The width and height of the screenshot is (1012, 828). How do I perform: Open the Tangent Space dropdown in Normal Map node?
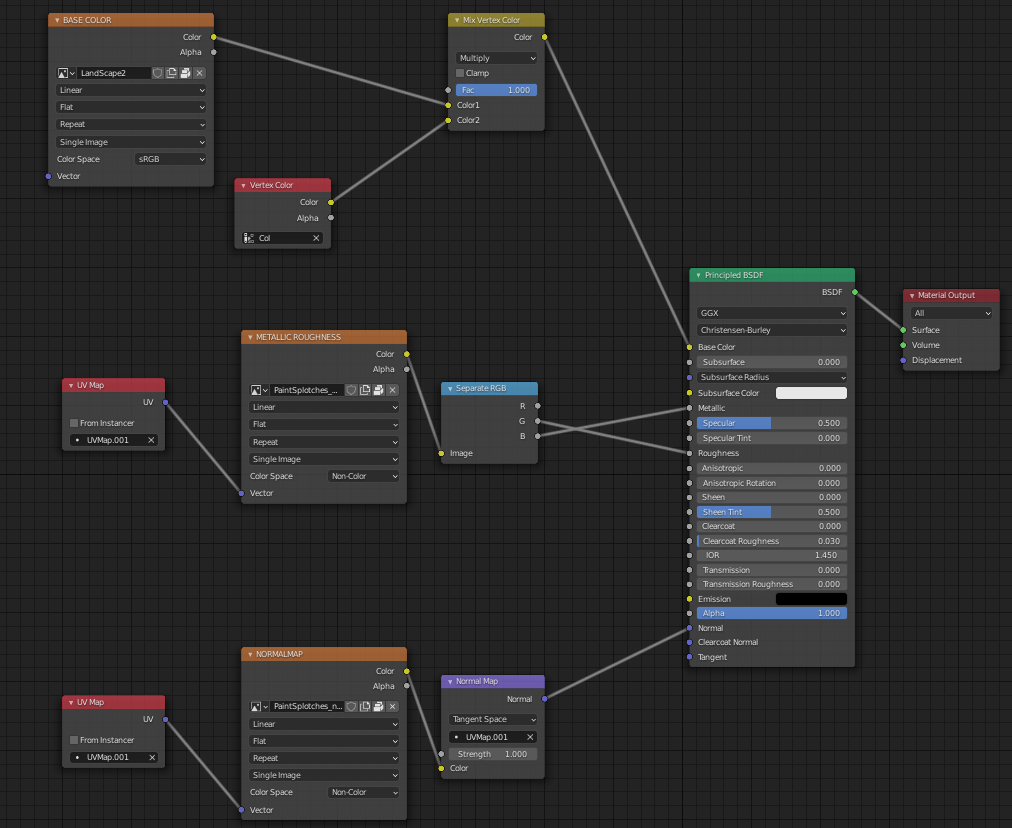[492, 718]
